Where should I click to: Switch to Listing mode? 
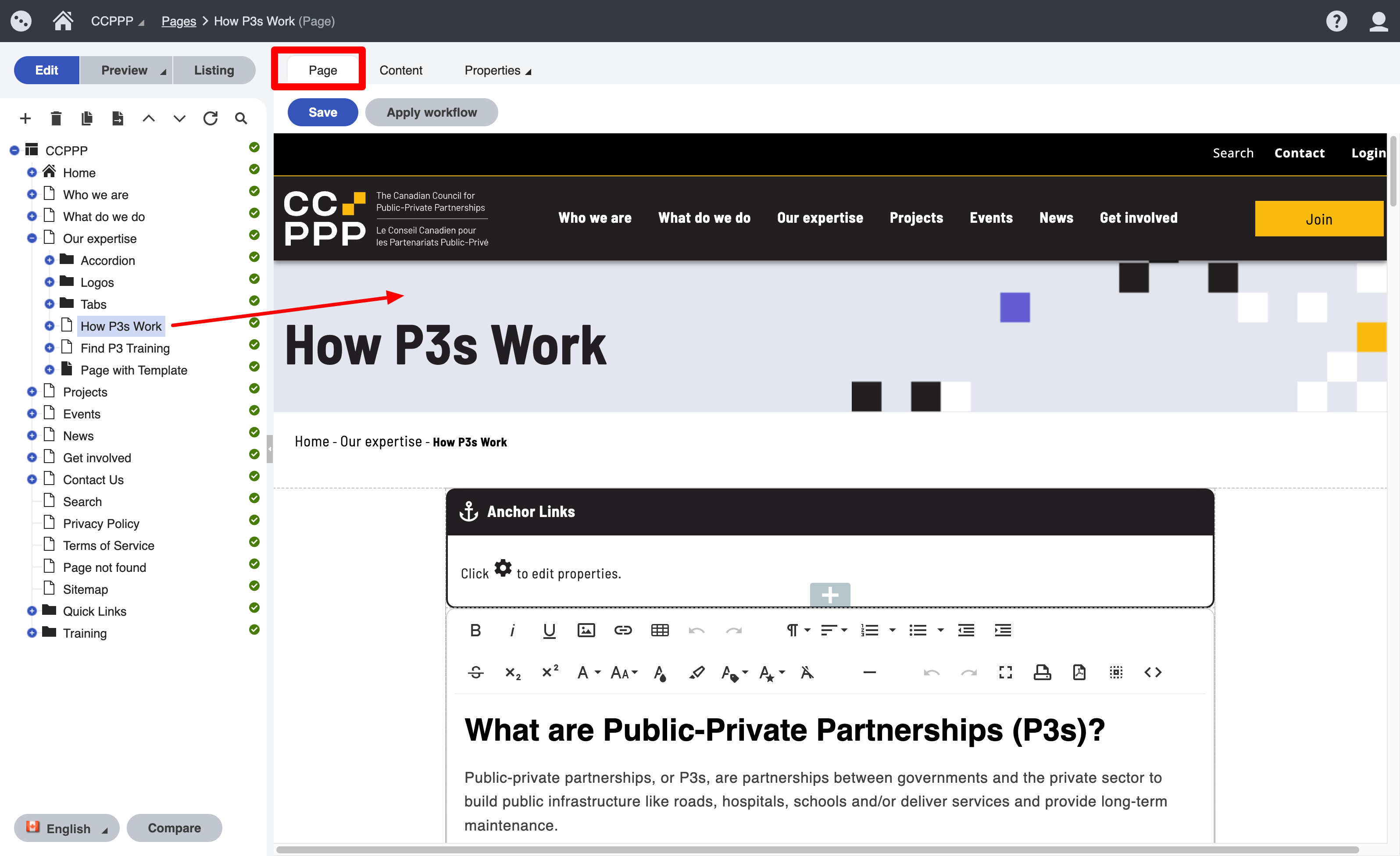click(214, 70)
